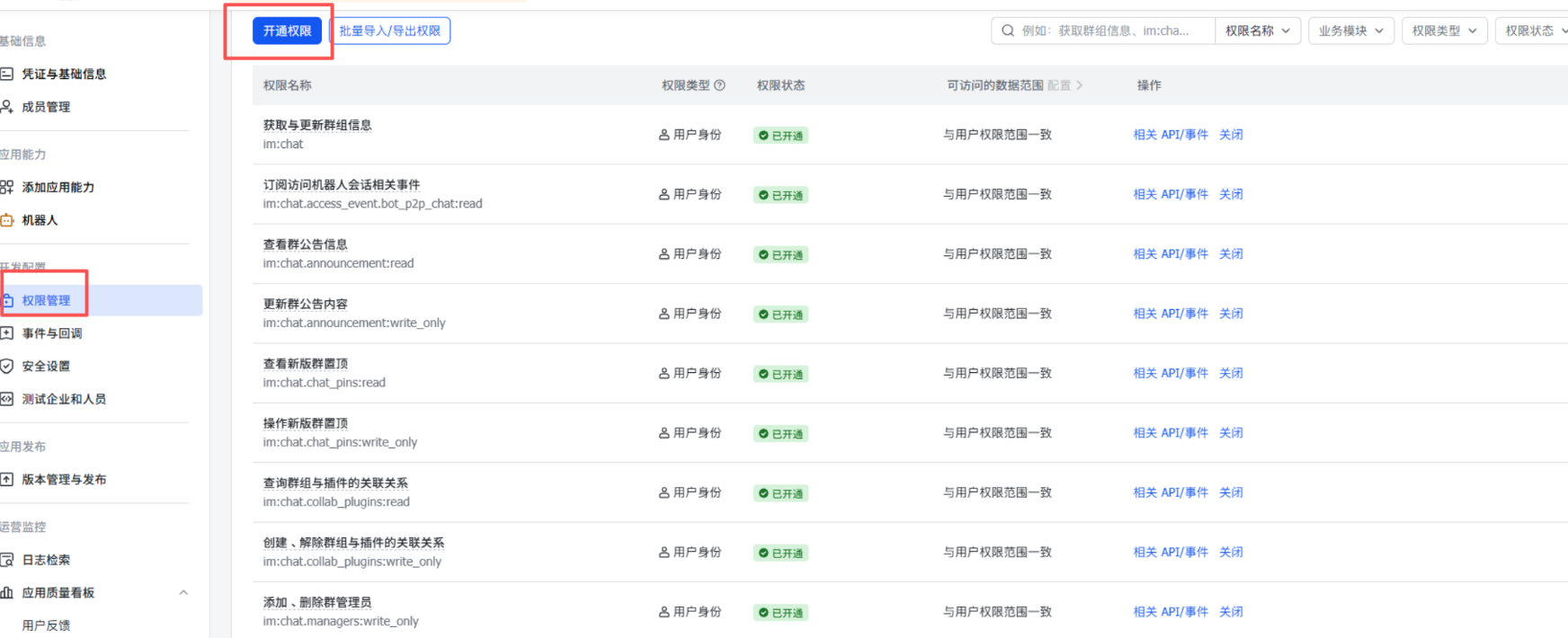Open 事件与回调 in the sidebar

pyautogui.click(x=52, y=333)
